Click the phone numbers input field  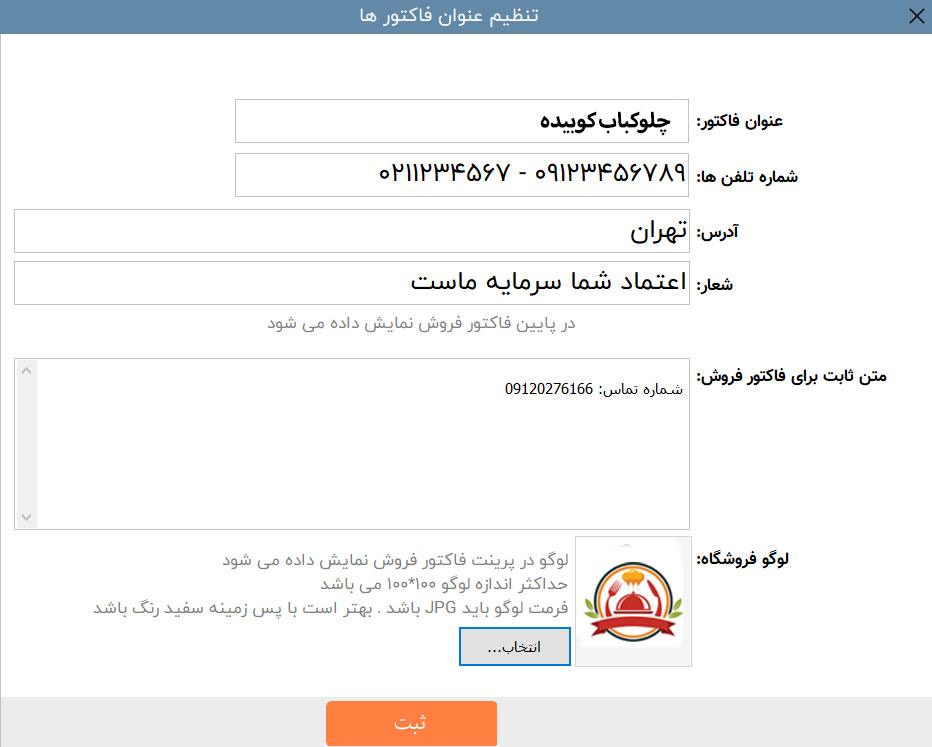(462, 175)
